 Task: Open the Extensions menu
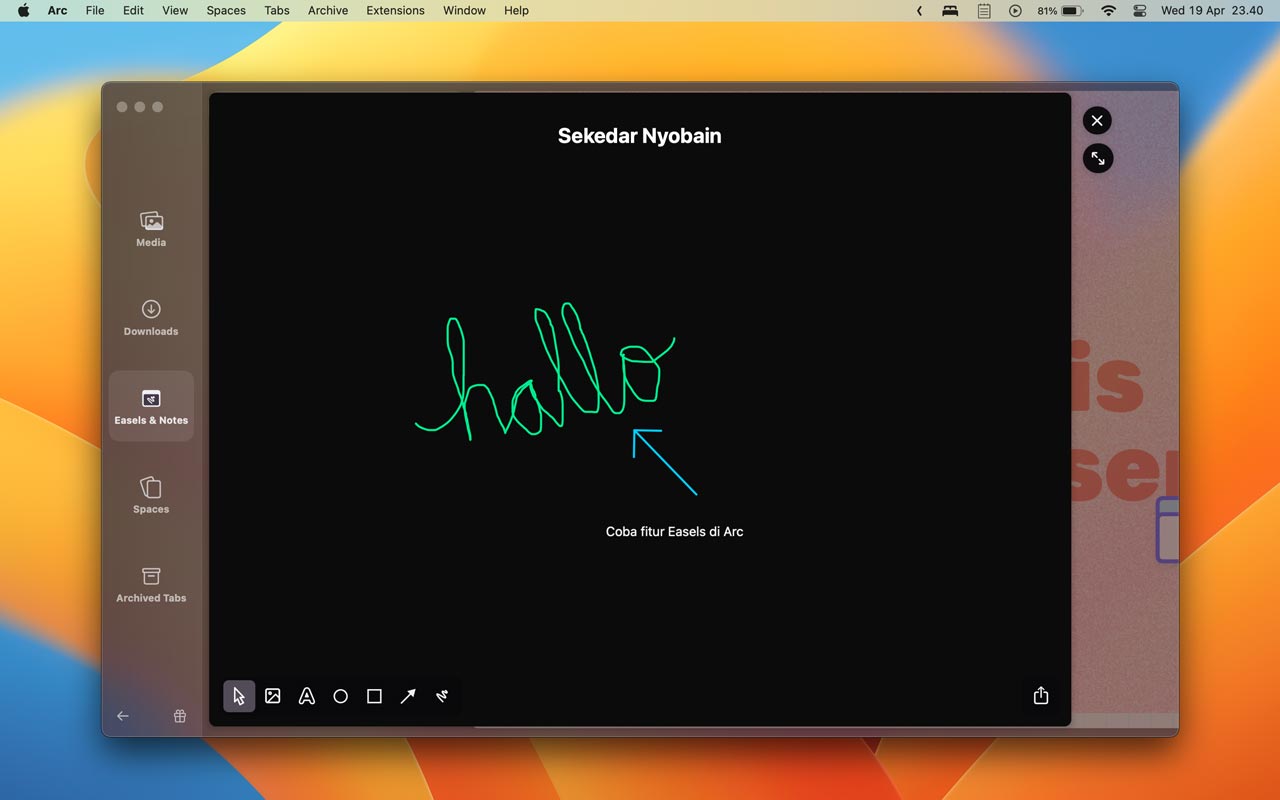[395, 10]
